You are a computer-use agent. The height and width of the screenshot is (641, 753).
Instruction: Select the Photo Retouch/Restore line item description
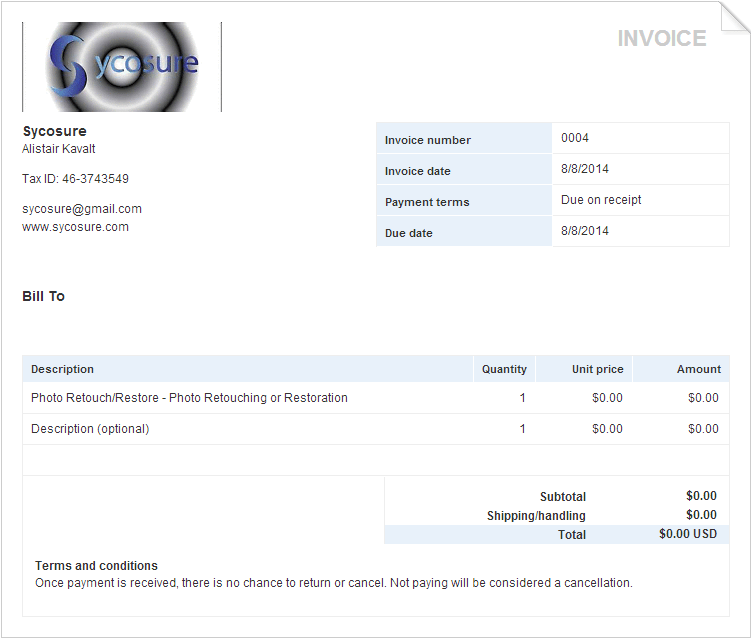189,398
